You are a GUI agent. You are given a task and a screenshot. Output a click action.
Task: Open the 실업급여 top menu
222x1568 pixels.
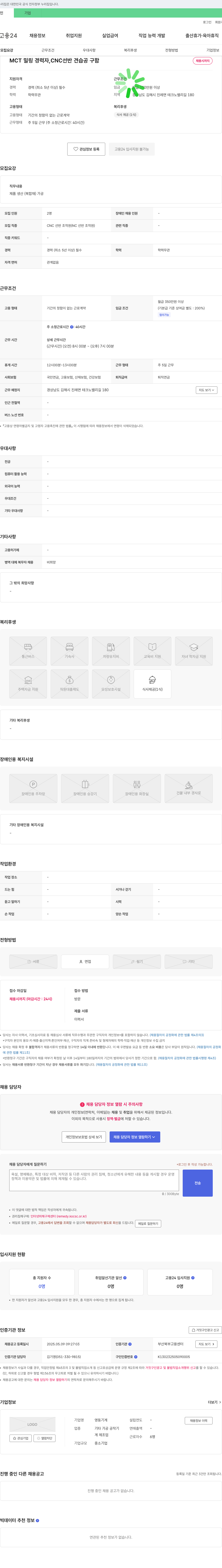coord(110,36)
